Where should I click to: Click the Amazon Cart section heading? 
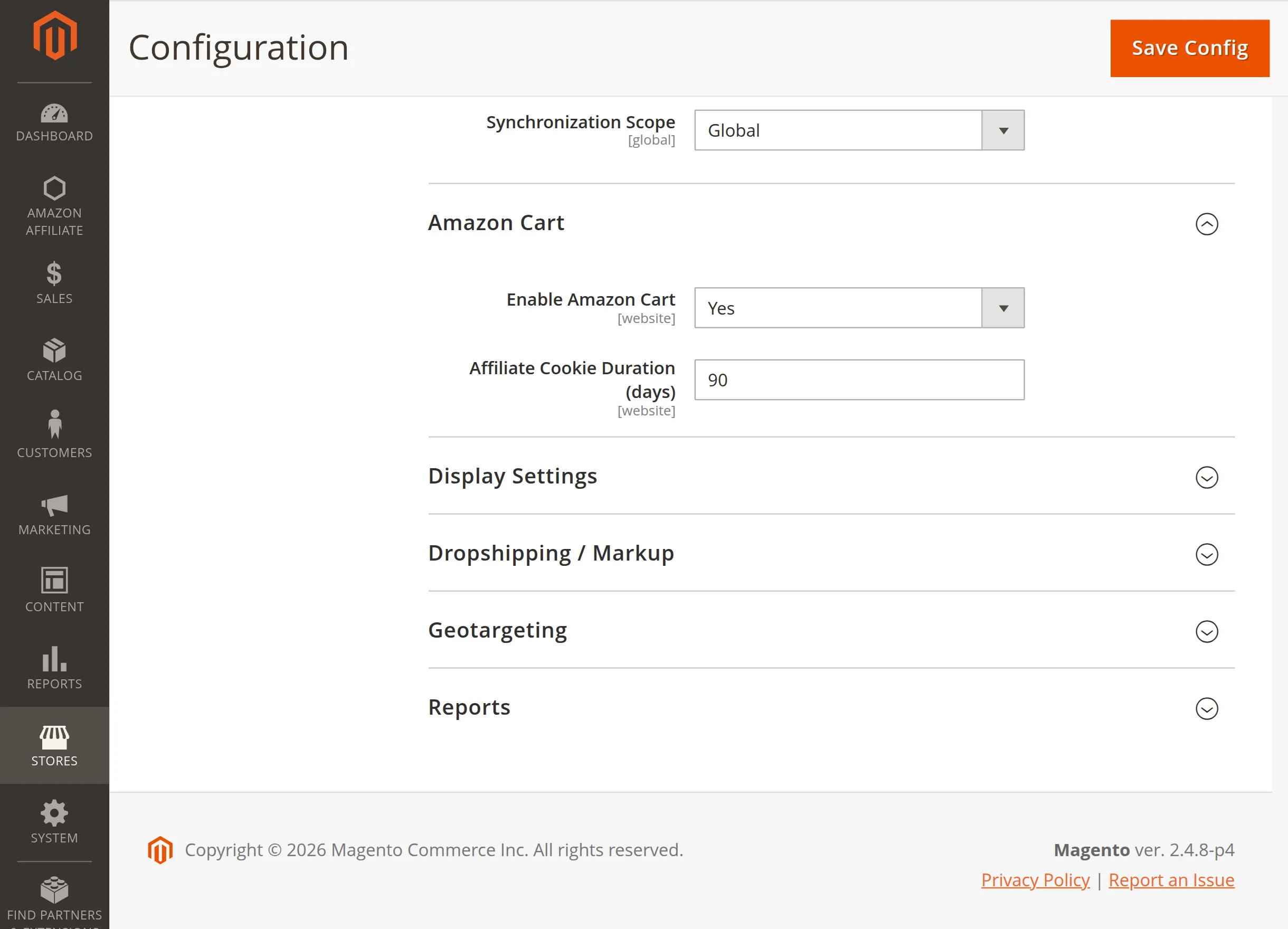click(496, 223)
